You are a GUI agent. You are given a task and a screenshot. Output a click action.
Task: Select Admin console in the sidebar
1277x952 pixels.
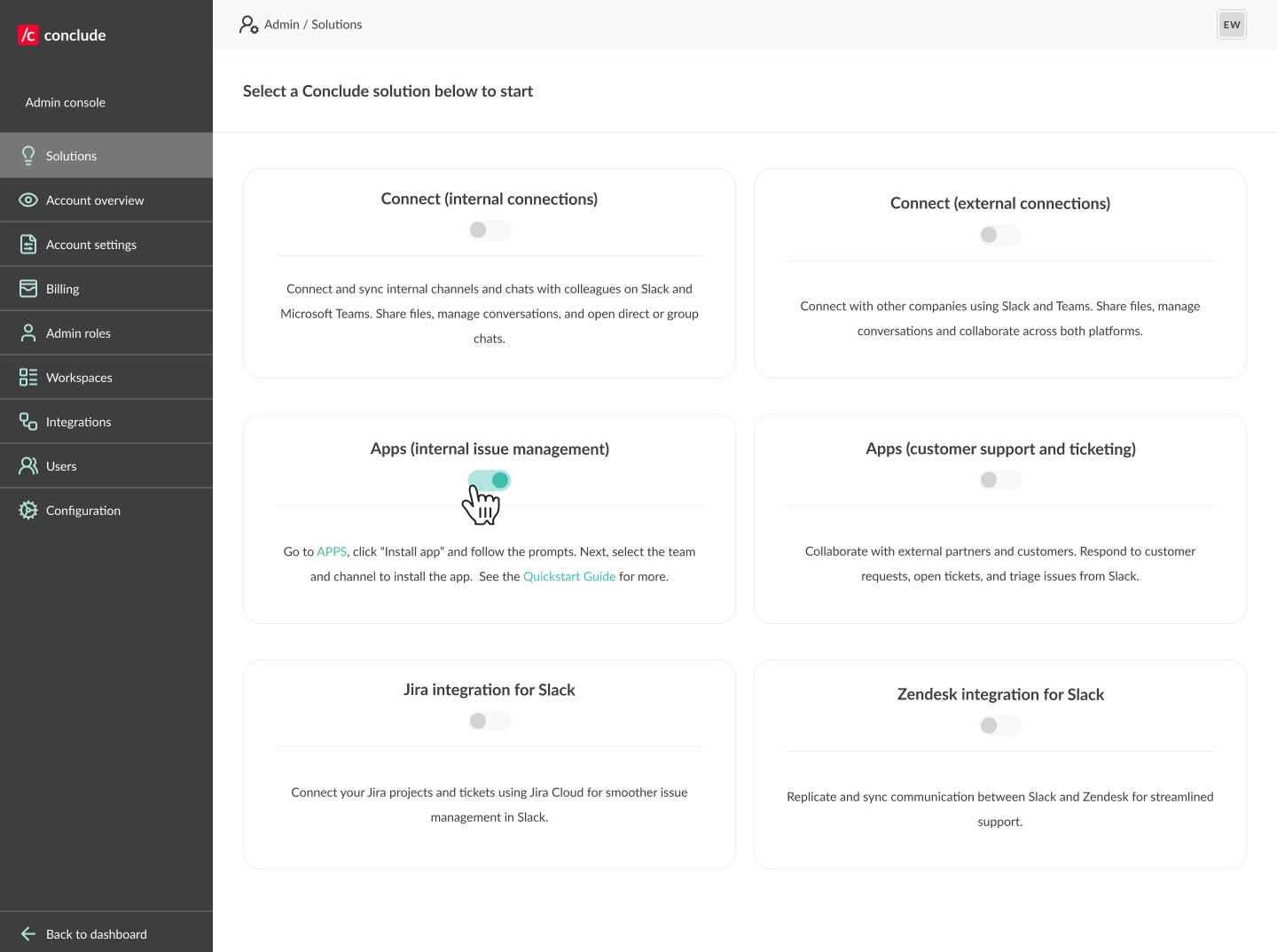pyautogui.click(x=66, y=103)
